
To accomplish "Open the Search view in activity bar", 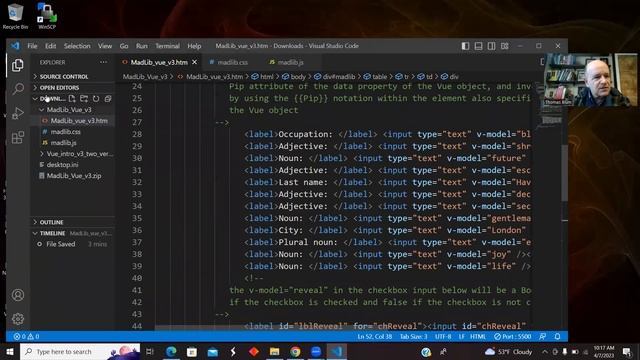I will (x=18, y=89).
